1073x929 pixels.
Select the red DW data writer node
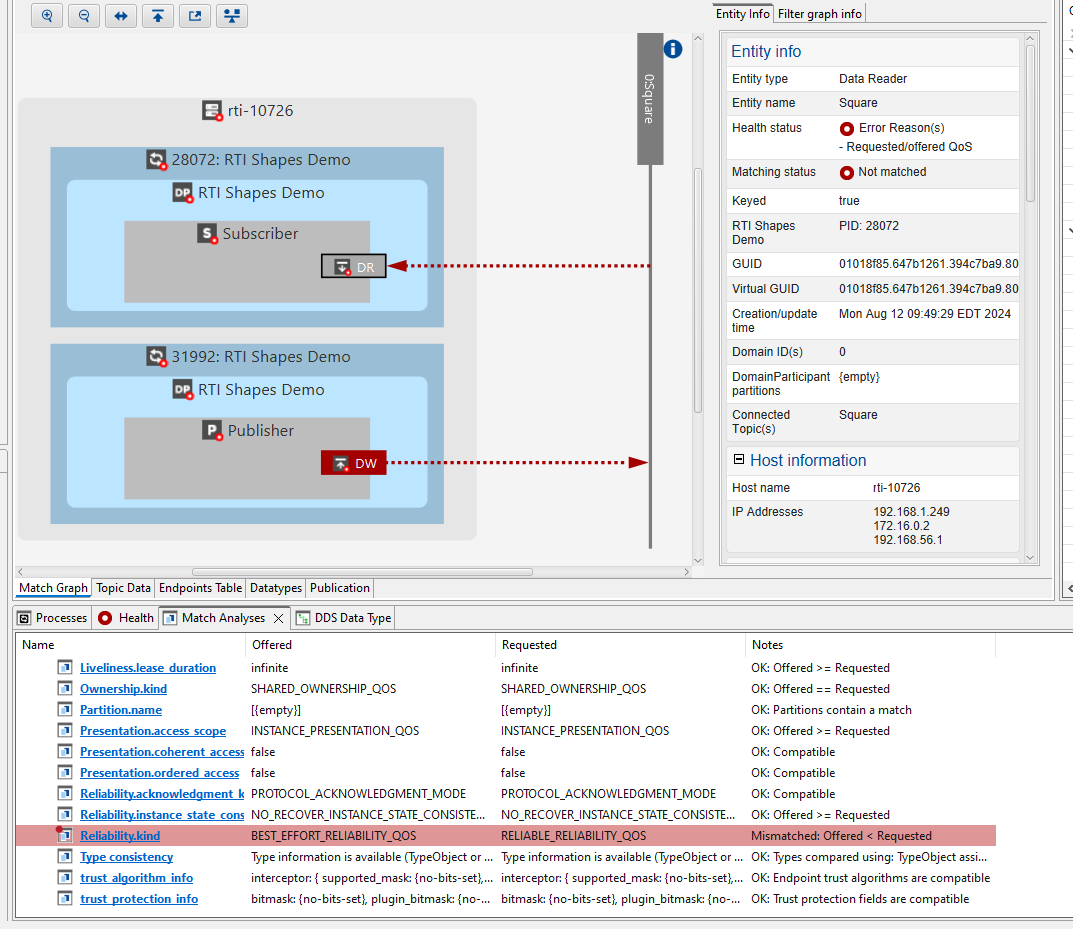tap(354, 463)
